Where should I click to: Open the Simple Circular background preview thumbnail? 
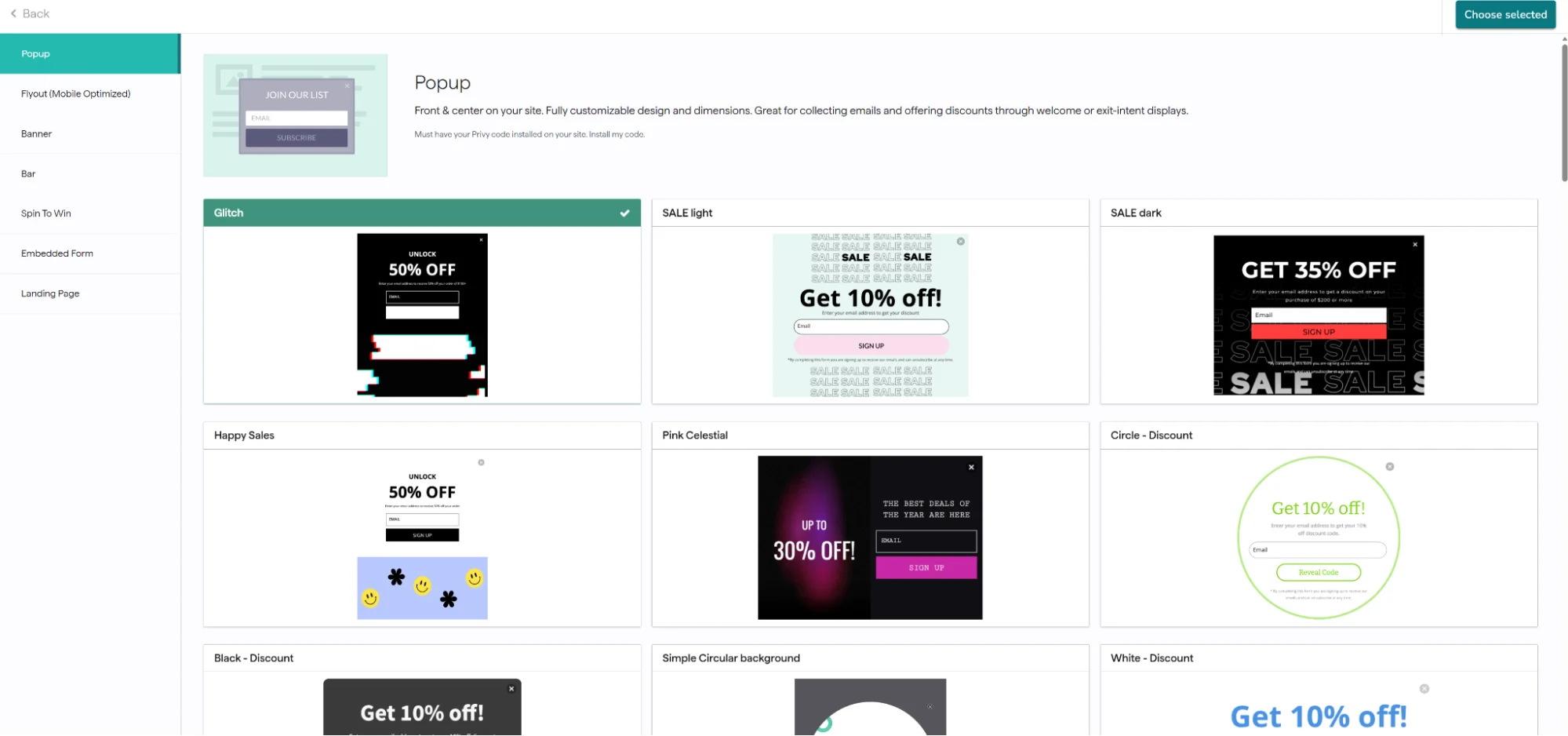870,707
